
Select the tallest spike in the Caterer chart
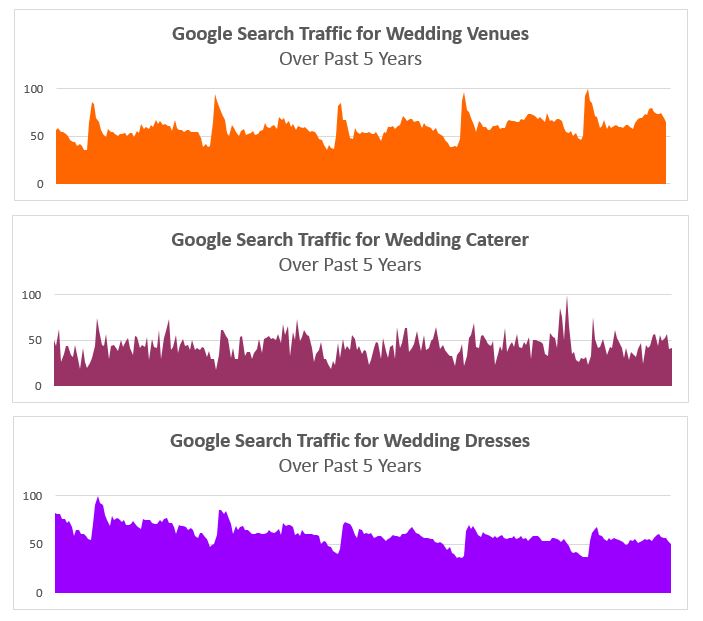[567, 299]
